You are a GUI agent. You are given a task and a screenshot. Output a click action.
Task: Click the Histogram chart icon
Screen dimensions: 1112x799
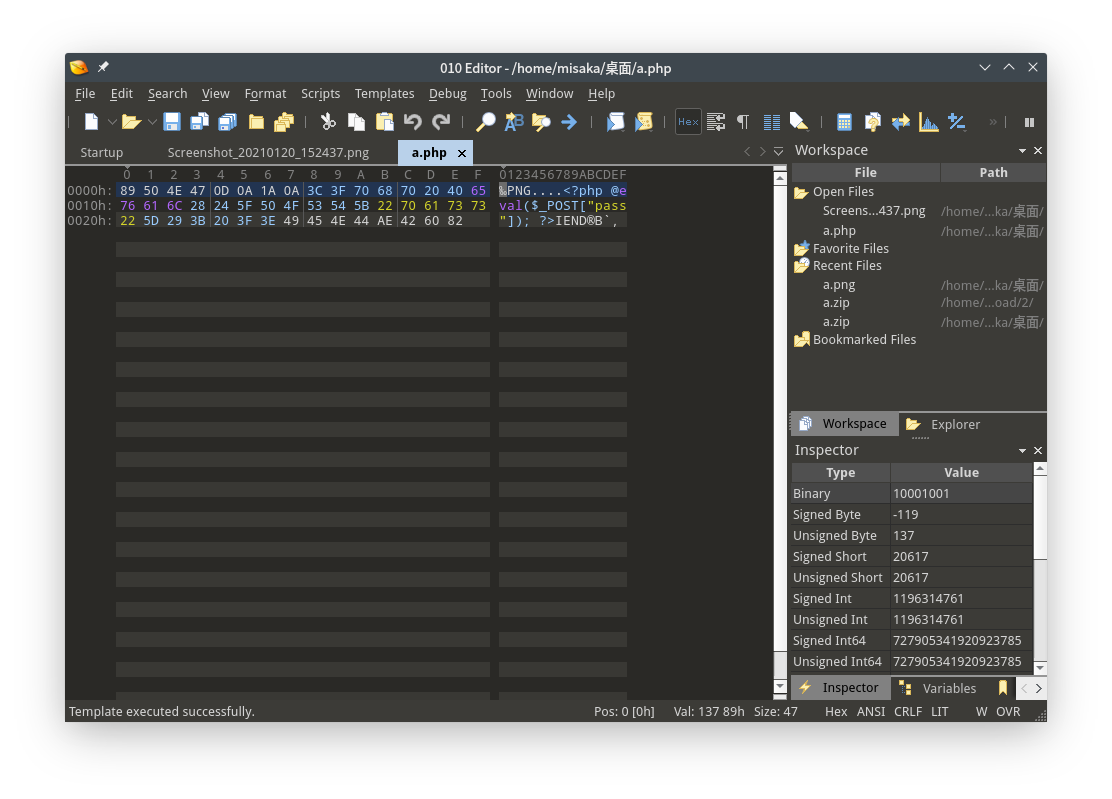point(929,122)
